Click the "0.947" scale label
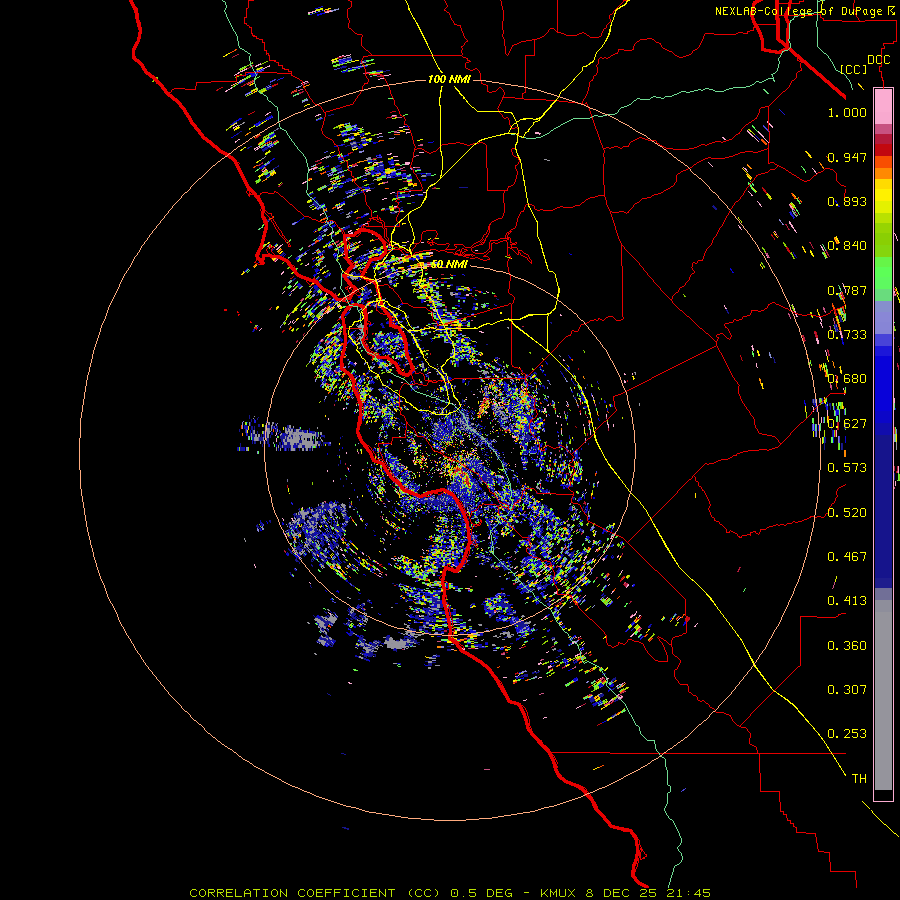 point(847,157)
